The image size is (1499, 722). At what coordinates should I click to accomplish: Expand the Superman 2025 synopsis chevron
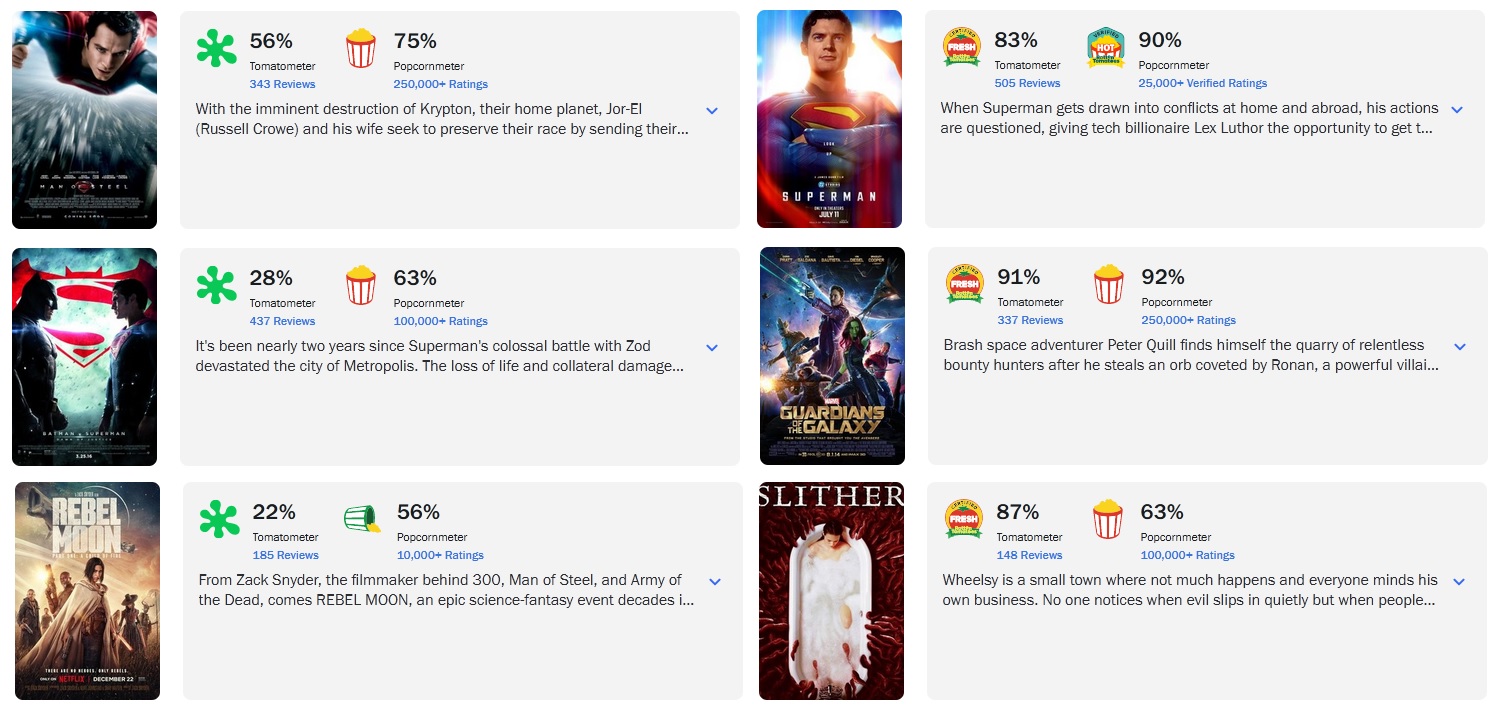point(1457,110)
